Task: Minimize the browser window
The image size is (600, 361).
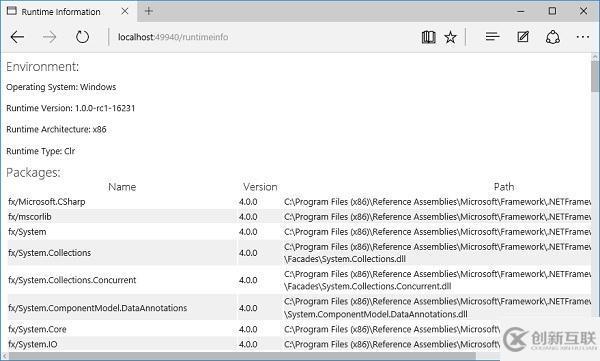Action: pyautogui.click(x=521, y=11)
